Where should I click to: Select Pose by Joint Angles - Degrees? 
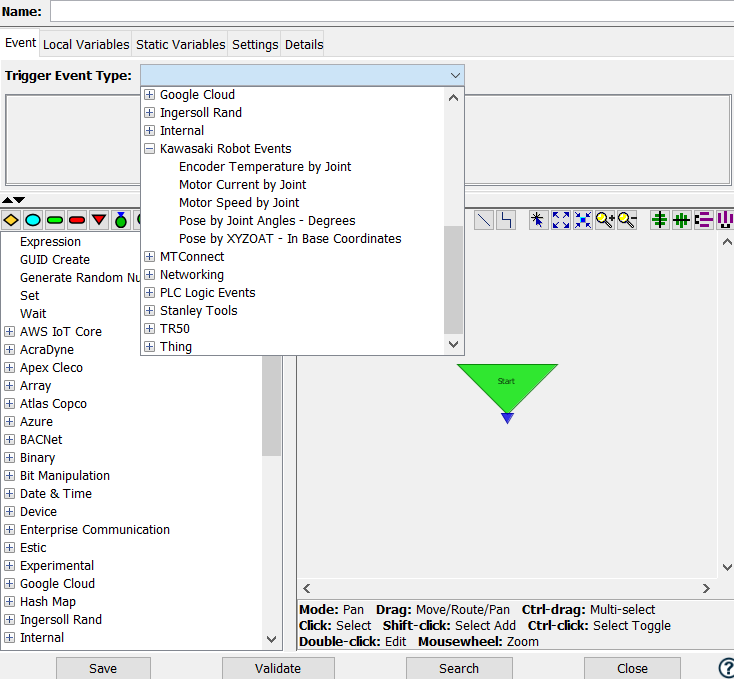click(267, 221)
